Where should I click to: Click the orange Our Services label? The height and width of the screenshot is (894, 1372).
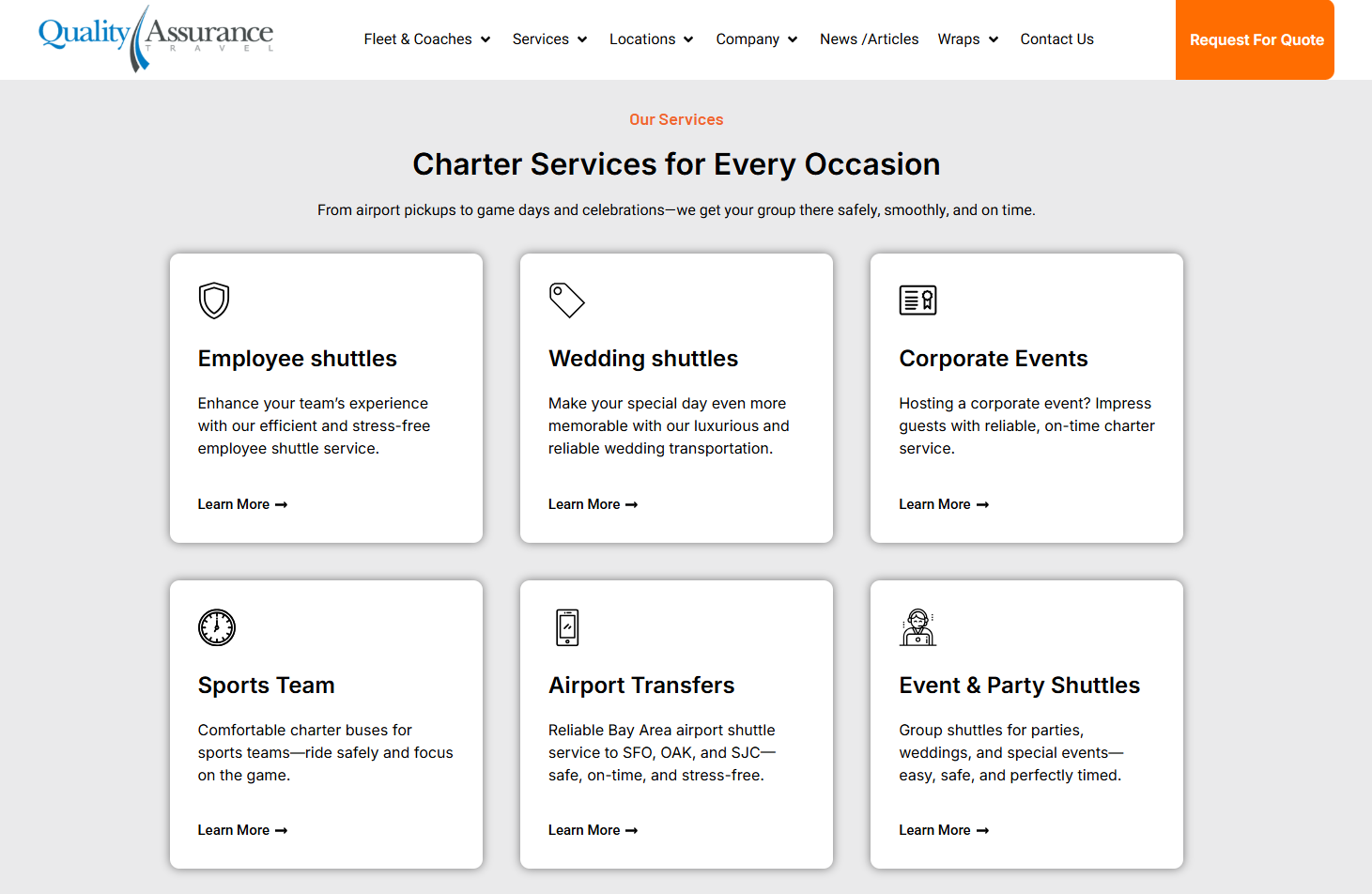[676, 119]
